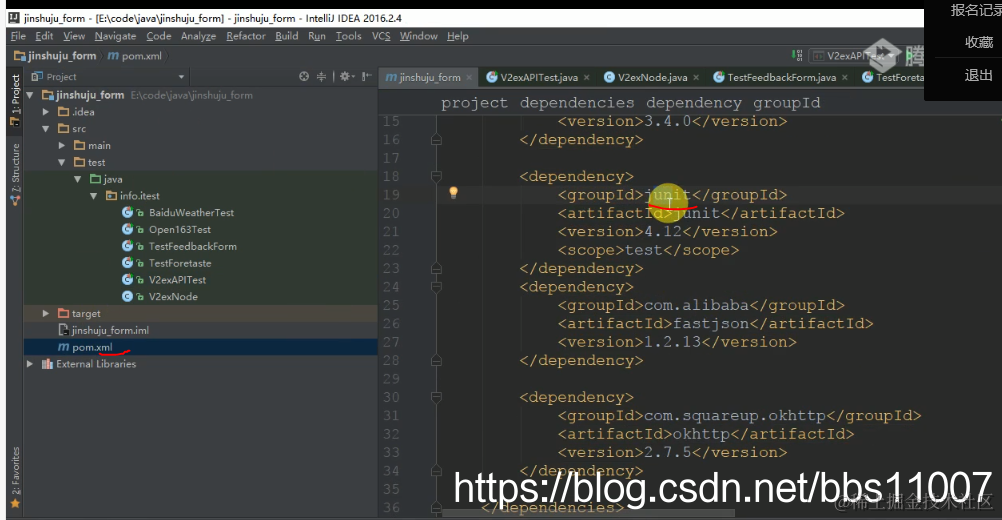
Task: Click the Structure side tool button
Action: click(x=15, y=174)
